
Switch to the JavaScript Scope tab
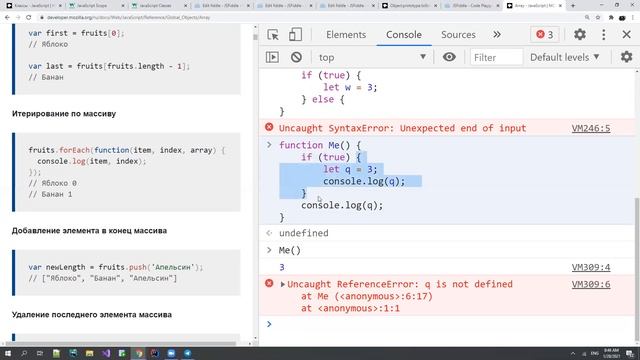coord(96,6)
